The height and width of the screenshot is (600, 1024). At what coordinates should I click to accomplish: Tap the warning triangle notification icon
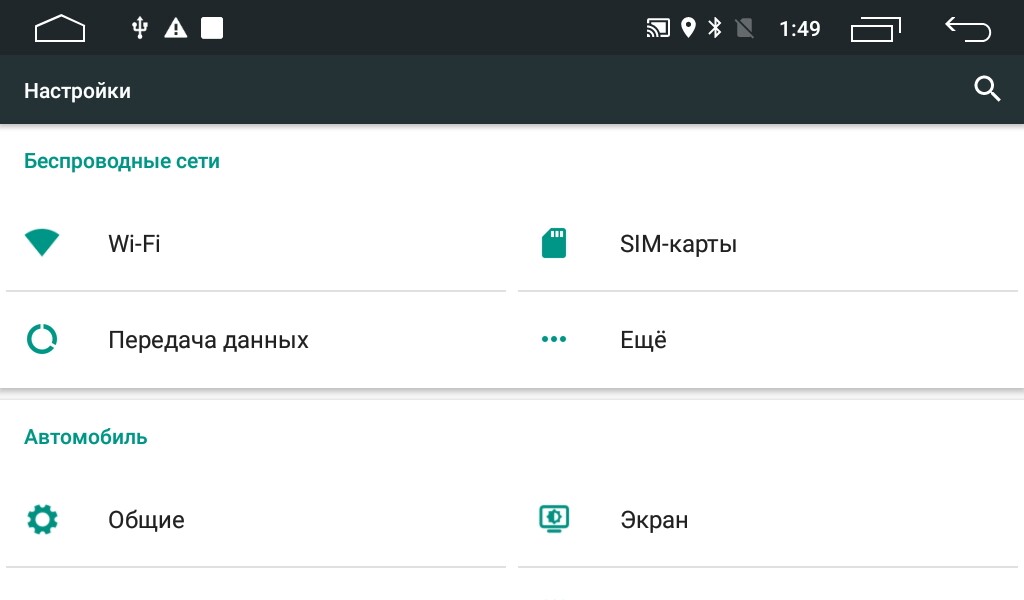tap(176, 28)
